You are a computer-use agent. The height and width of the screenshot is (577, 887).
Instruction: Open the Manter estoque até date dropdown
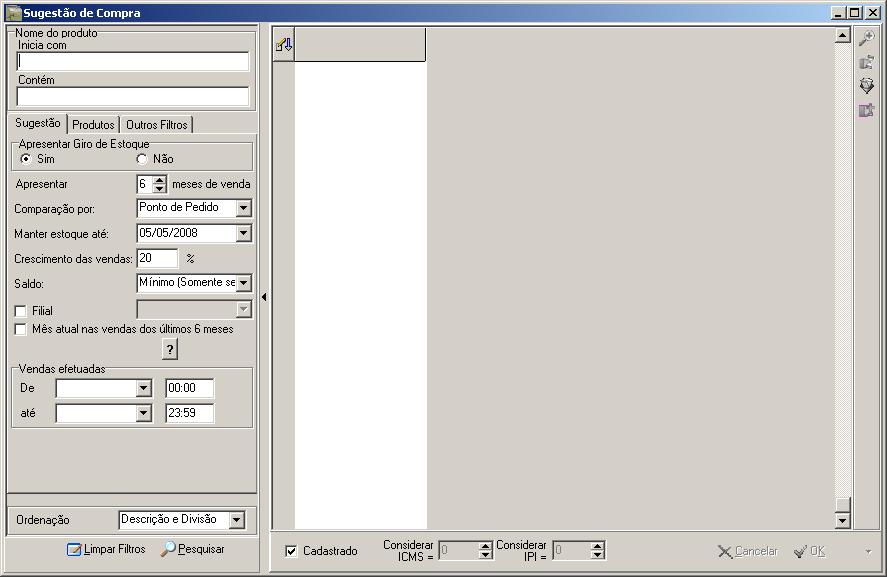(x=243, y=233)
